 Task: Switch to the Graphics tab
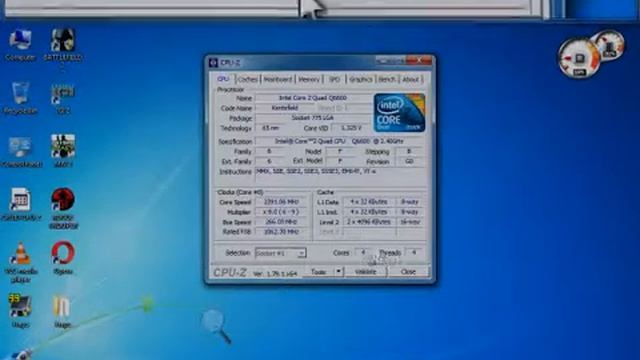(x=360, y=79)
